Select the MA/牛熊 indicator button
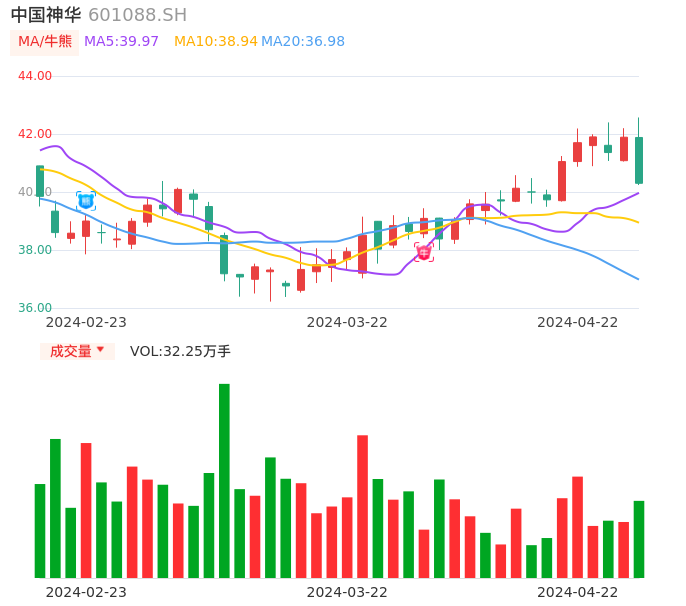 click(45, 42)
